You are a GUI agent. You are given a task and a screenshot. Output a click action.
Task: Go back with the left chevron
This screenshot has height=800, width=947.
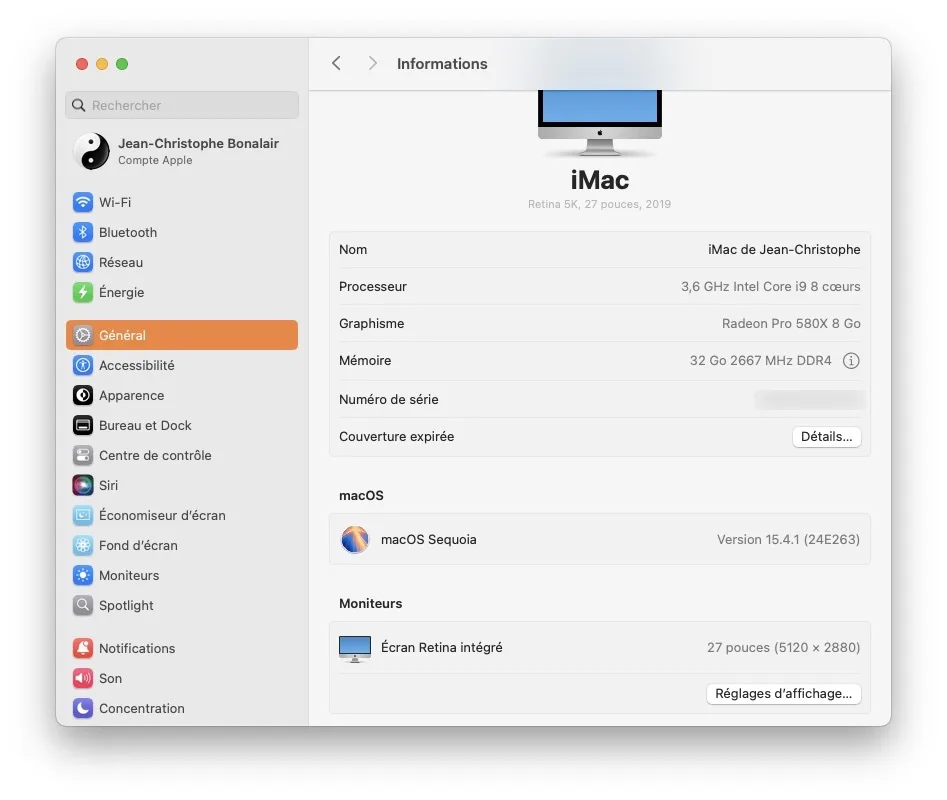click(336, 63)
